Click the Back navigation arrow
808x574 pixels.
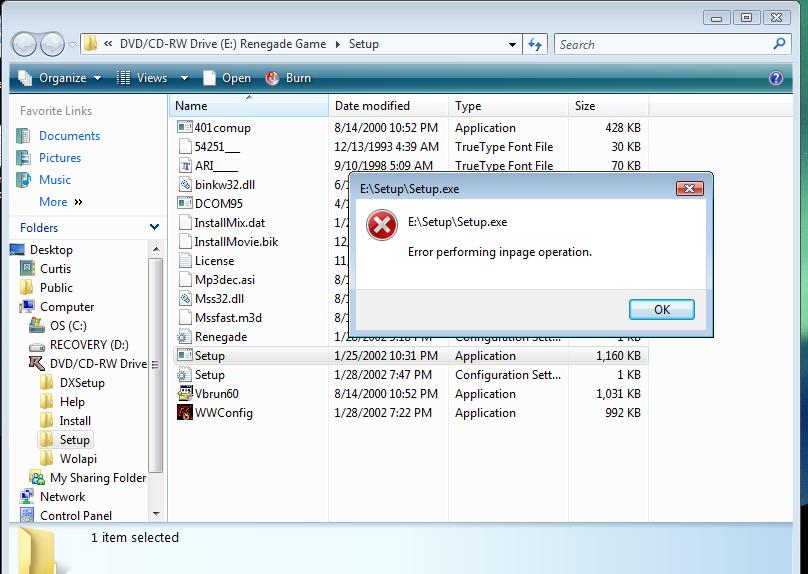25,44
